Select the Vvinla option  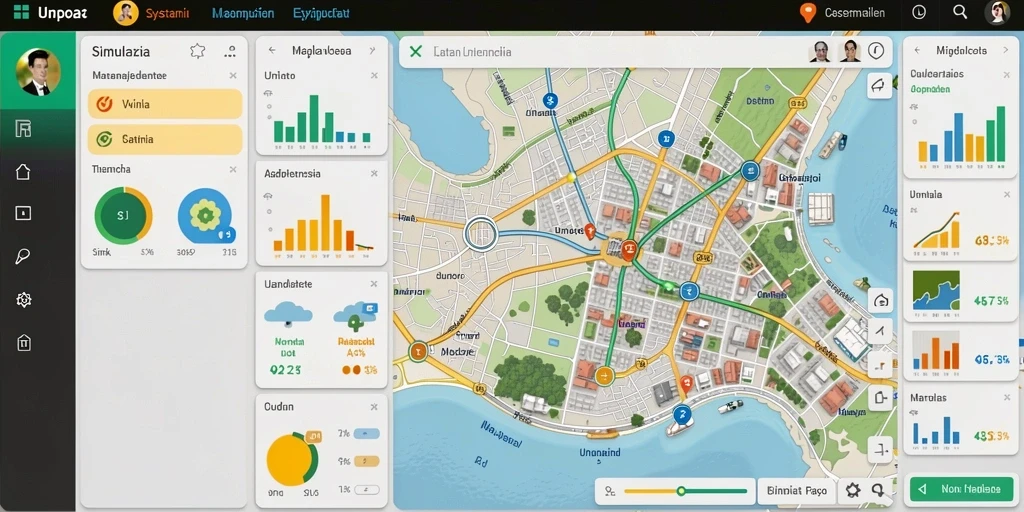pos(165,104)
